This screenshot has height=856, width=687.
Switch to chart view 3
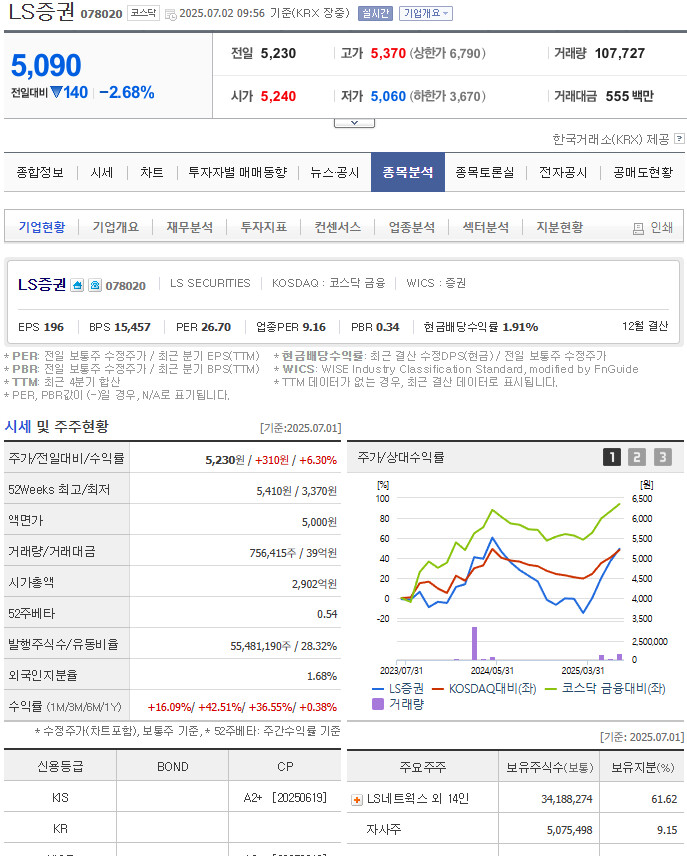(x=662, y=457)
